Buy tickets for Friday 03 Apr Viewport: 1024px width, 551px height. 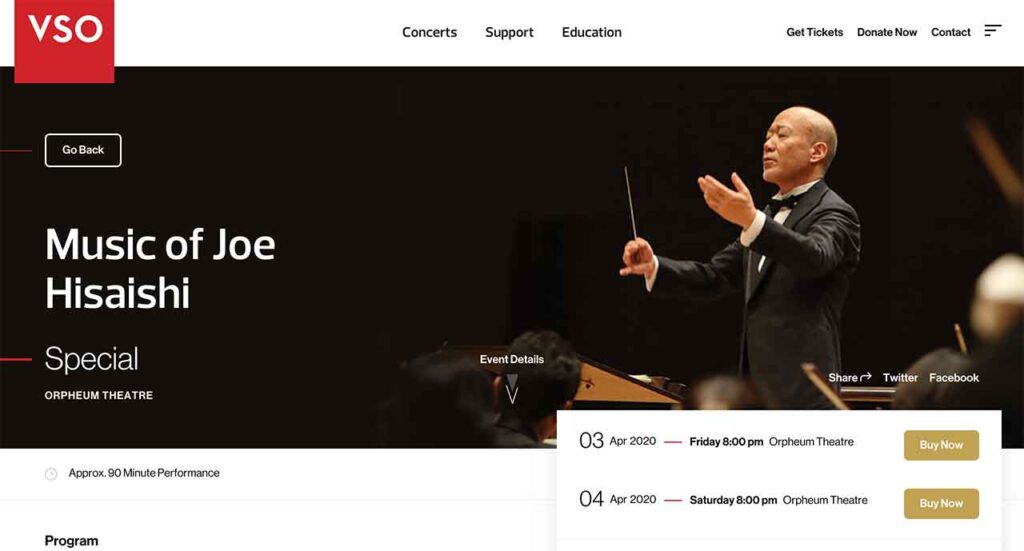(x=941, y=445)
